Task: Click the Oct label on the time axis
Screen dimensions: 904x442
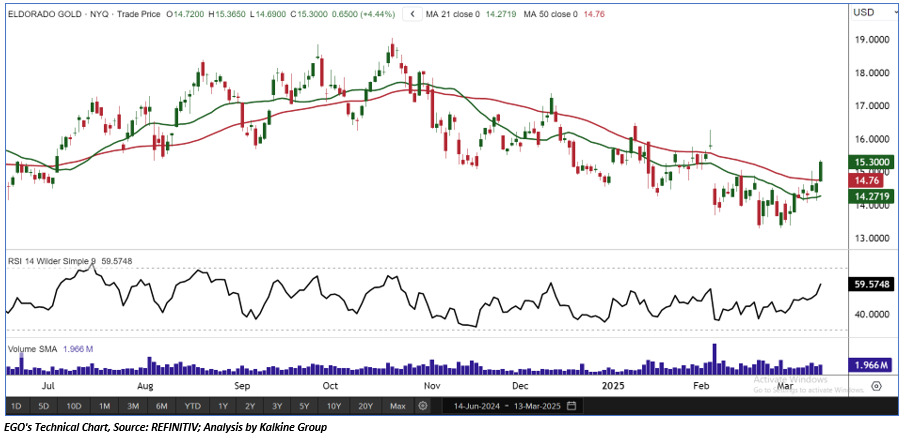Action: pyautogui.click(x=329, y=385)
